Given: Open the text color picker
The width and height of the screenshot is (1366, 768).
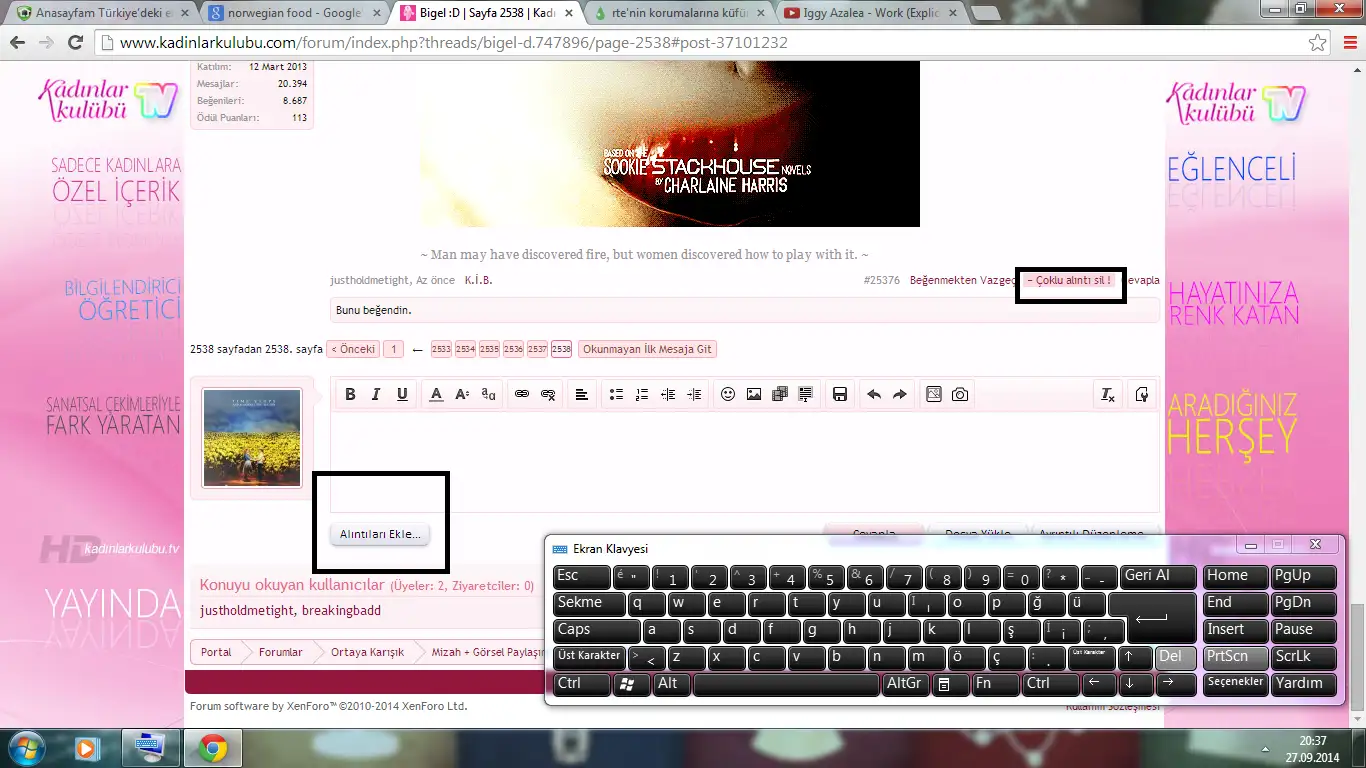Looking at the screenshot, I should pyautogui.click(x=436, y=395).
